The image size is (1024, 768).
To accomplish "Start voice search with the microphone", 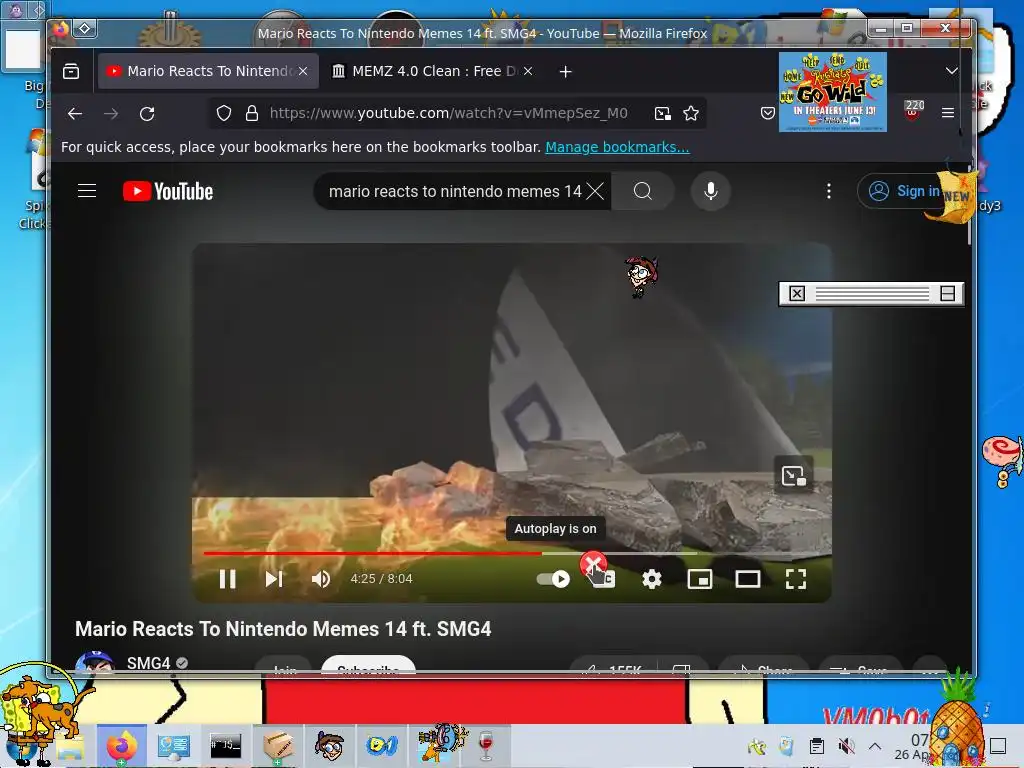I will pyautogui.click(x=711, y=191).
